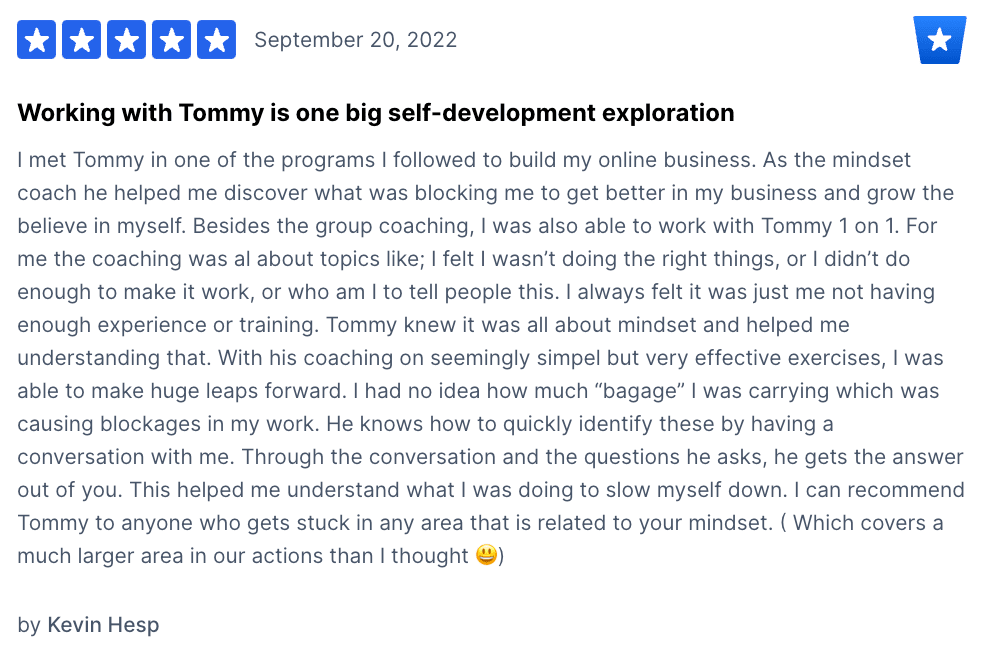990x650 pixels.
Task: Choose the third star in the rating
Action: click(x=126, y=40)
